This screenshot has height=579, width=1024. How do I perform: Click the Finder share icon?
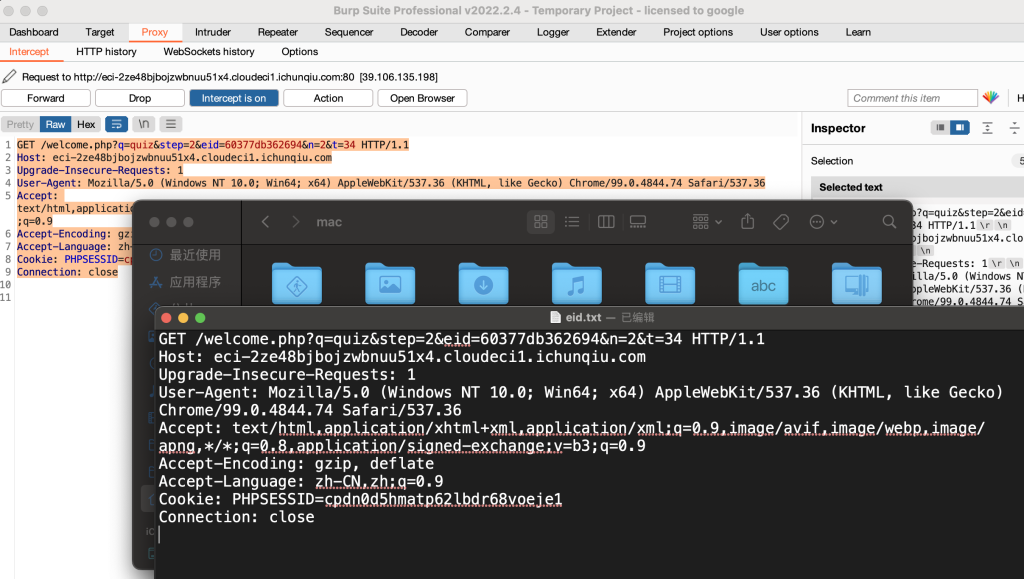[x=748, y=222]
